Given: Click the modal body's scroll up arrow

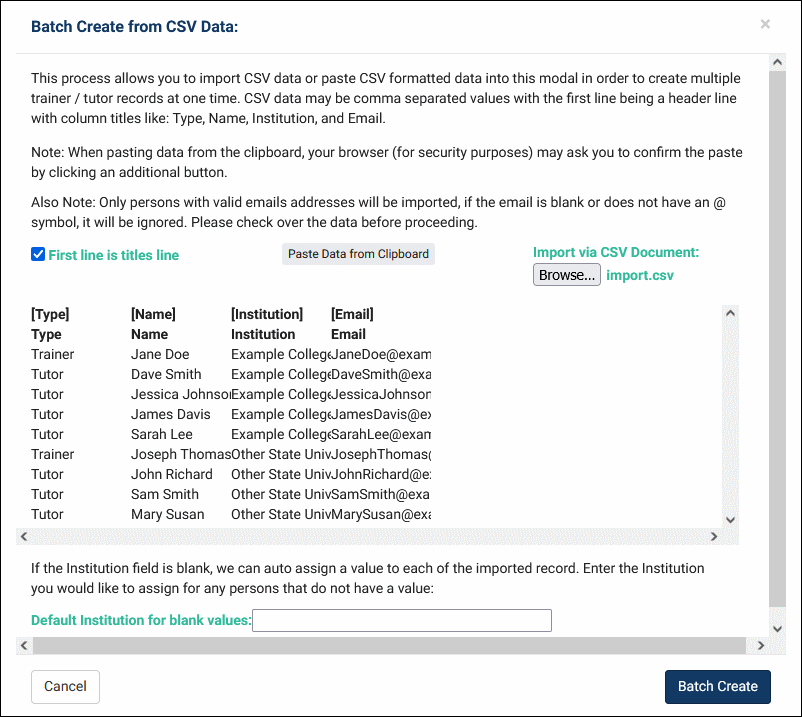Looking at the screenshot, I should coord(777,62).
